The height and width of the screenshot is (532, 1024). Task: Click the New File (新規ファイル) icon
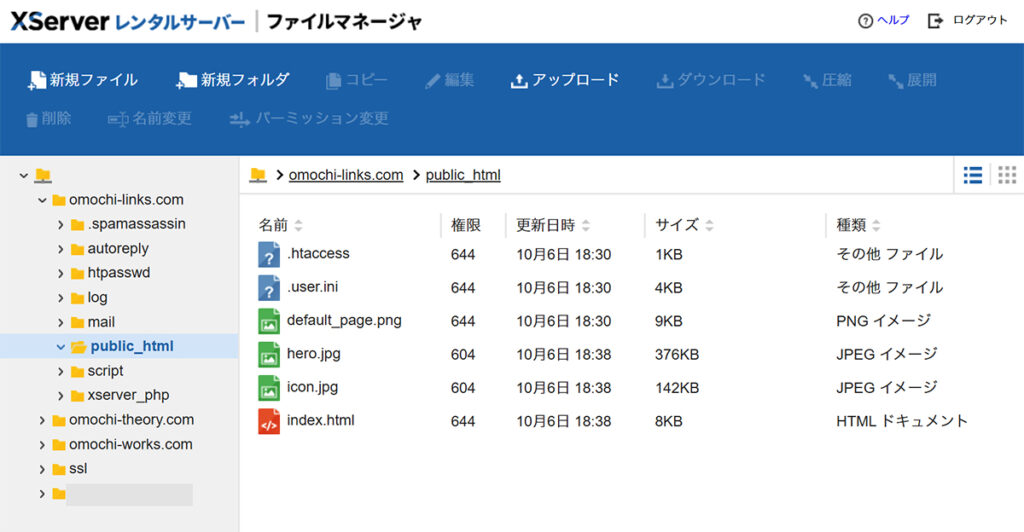click(37, 80)
